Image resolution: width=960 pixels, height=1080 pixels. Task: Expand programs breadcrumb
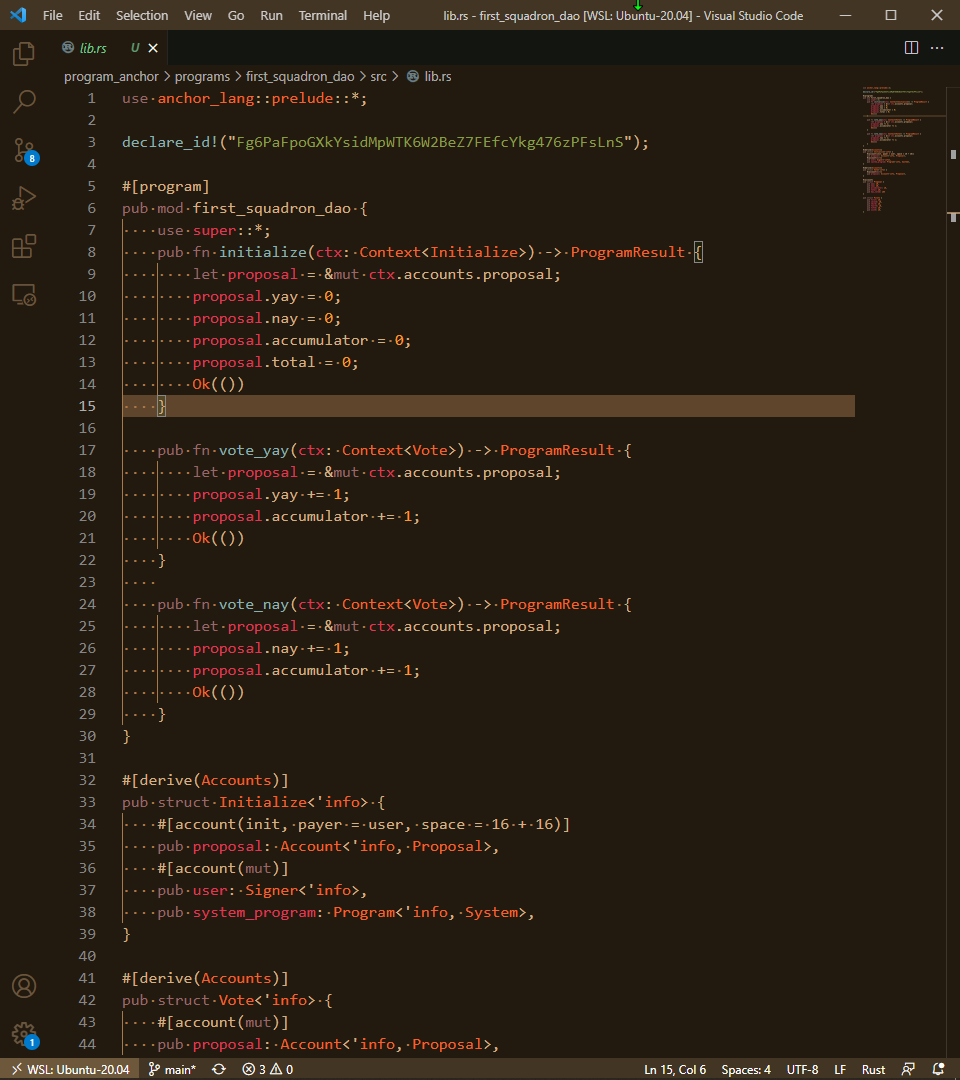(202, 76)
